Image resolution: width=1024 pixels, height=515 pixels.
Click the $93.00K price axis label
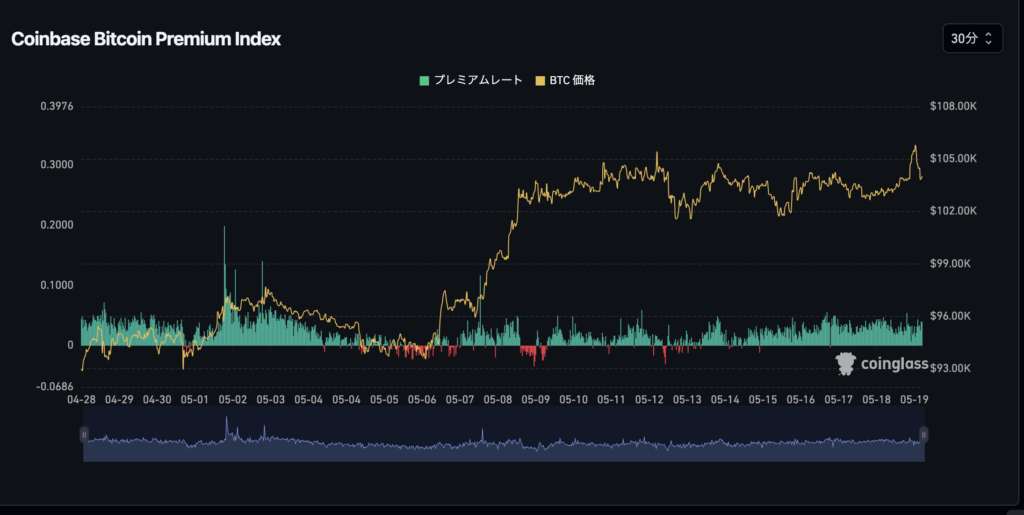coord(950,368)
